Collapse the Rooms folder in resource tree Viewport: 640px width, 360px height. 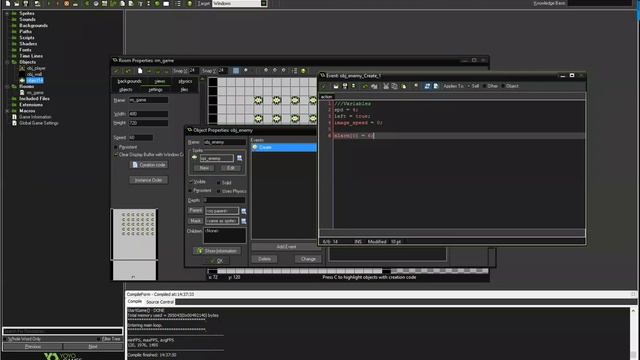7,87
